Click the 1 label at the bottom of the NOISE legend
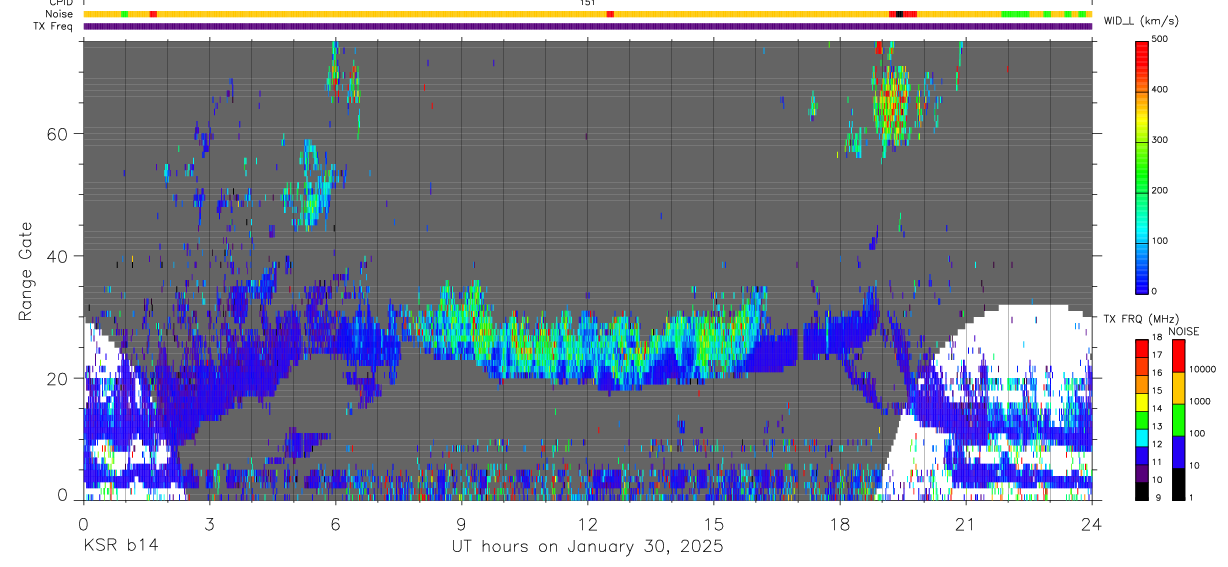 (x=1193, y=498)
